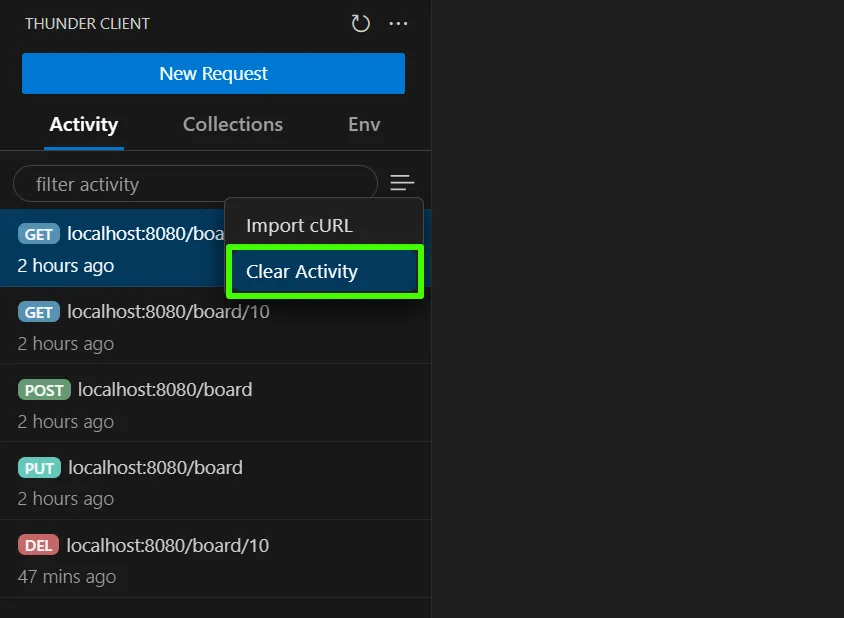This screenshot has height=618, width=844.
Task: Open PUT localhost:8080/board request
Action: pyautogui.click(x=215, y=481)
